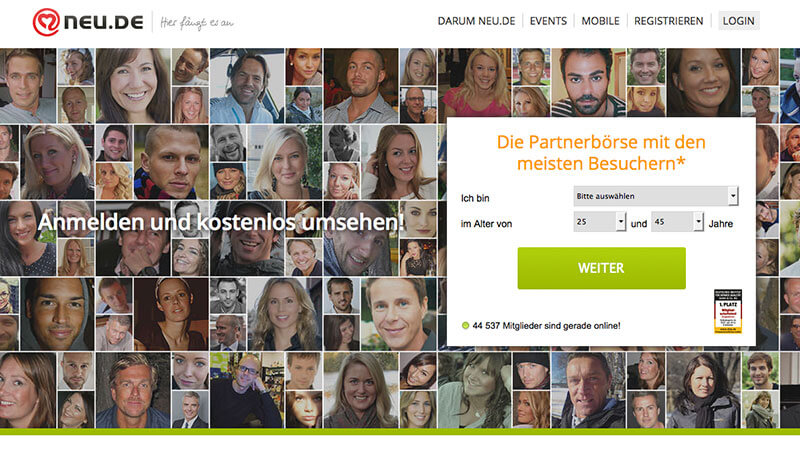The width and height of the screenshot is (800, 450).
Task: Expand the maximum age dropdown showing 45
Action: click(678, 222)
